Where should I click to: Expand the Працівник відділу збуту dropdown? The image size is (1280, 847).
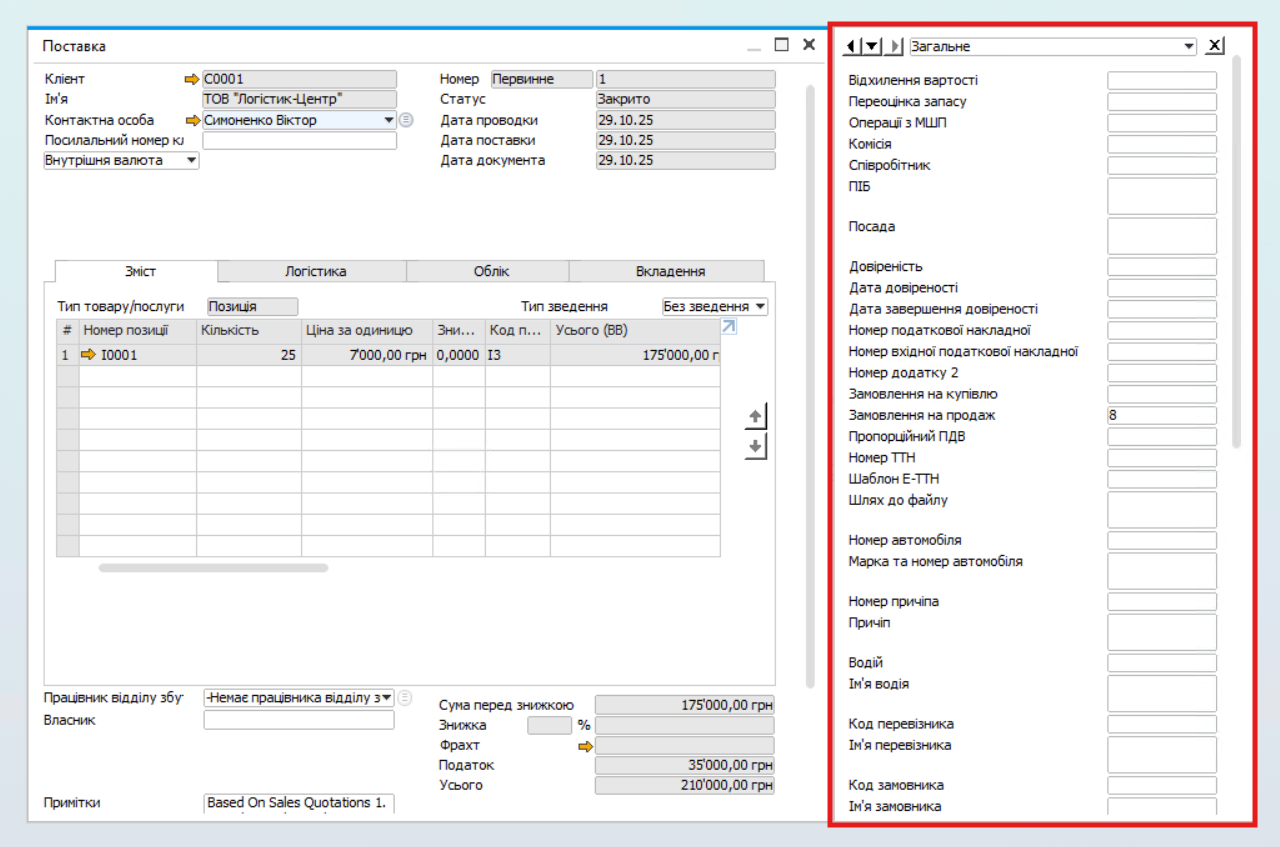[x=387, y=698]
